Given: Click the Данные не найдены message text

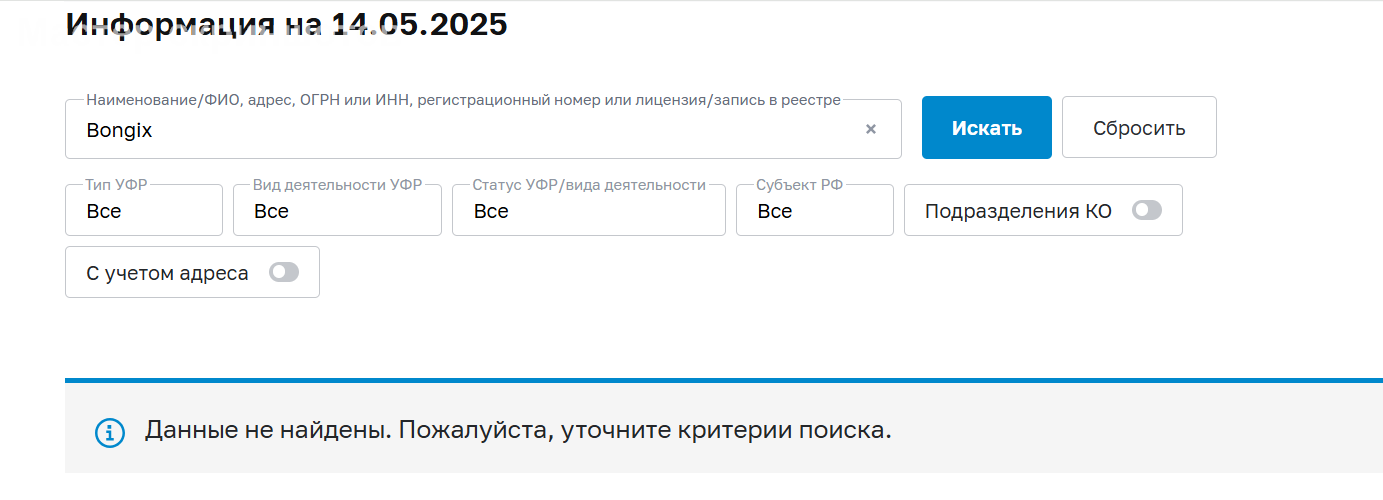Looking at the screenshot, I should click(x=517, y=431).
